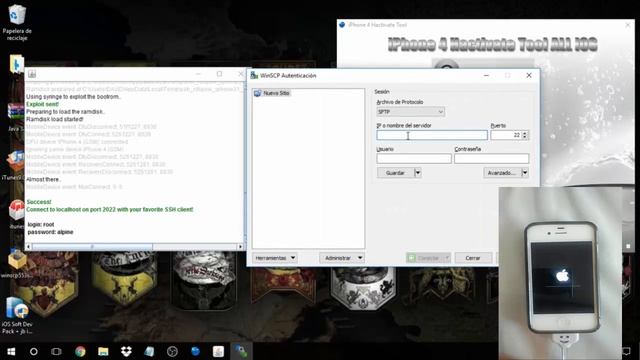Click the IP o nombre del servidor field
Screen dimensions: 640x360
[x=432, y=135]
